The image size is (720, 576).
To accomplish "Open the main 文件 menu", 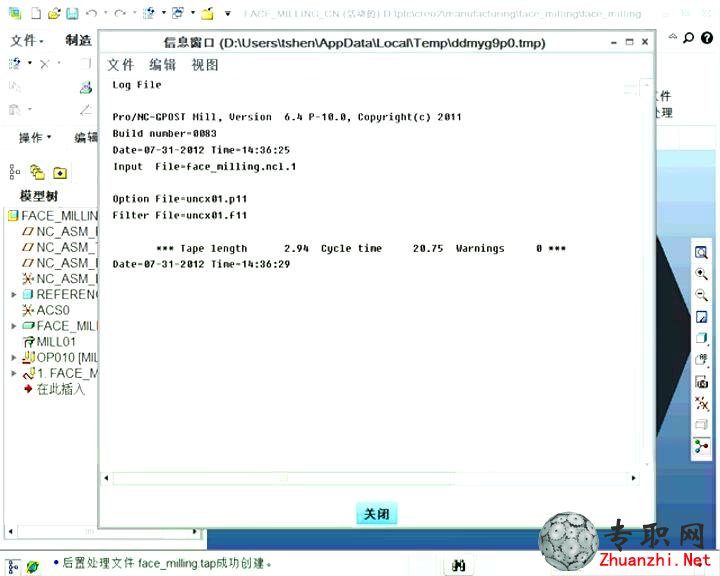I will (26, 40).
